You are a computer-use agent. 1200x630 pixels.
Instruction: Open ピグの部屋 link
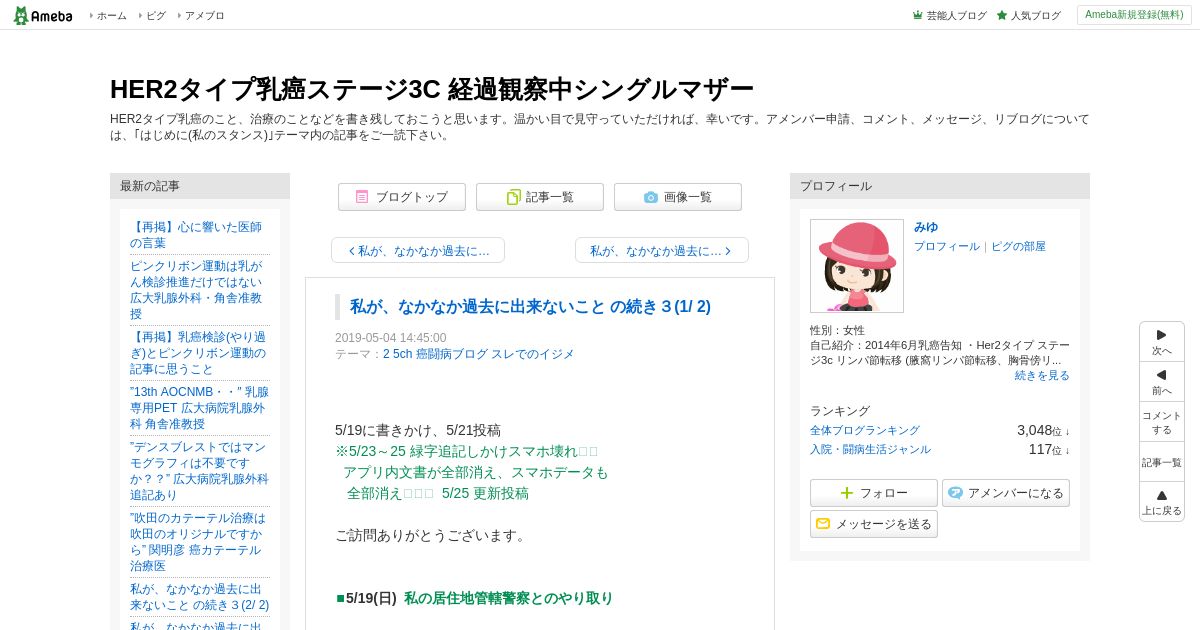(1018, 246)
